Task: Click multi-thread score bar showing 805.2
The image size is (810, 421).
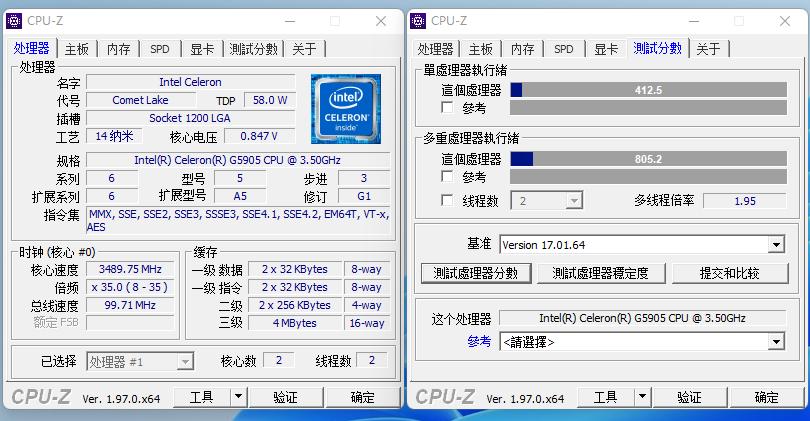Action: coord(648,159)
